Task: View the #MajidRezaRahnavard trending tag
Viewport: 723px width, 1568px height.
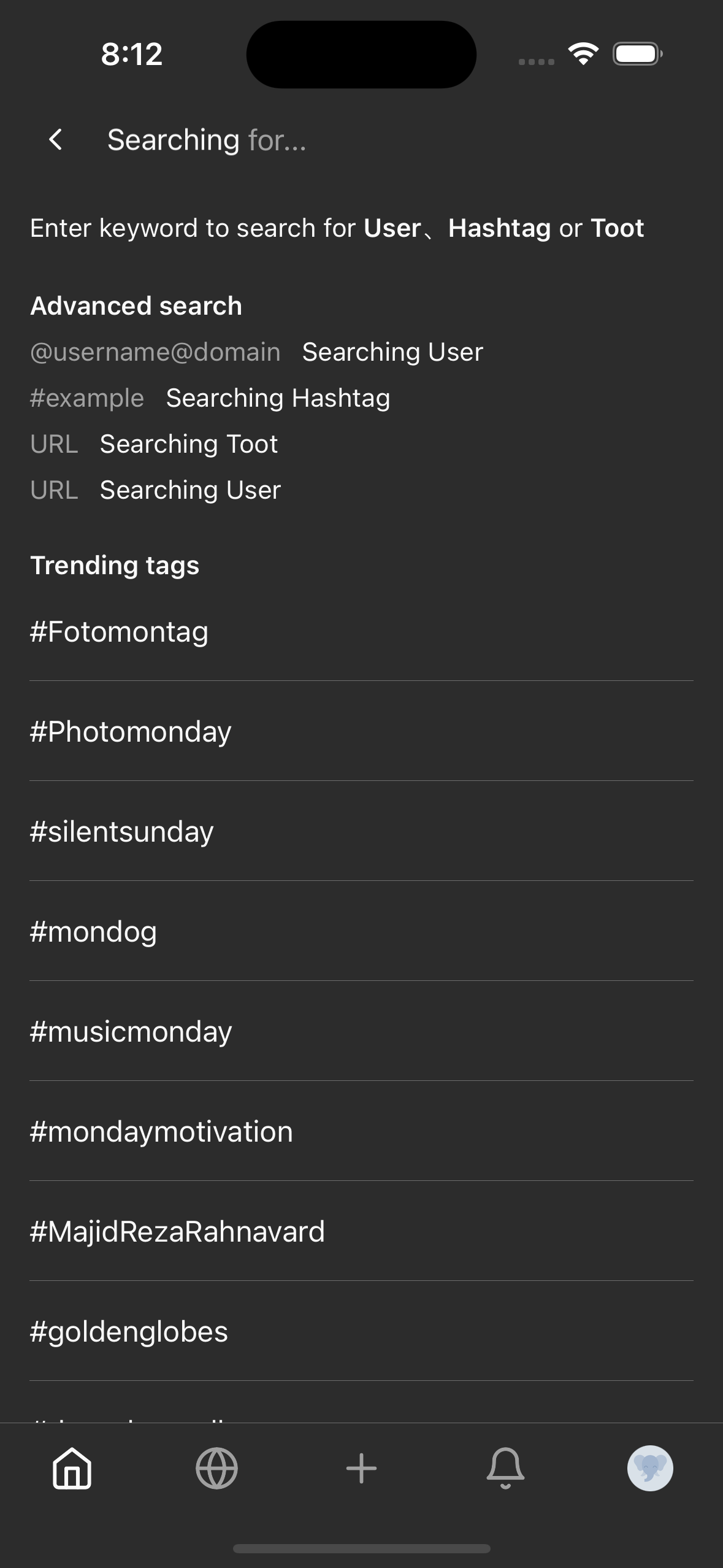Action: [x=177, y=1231]
